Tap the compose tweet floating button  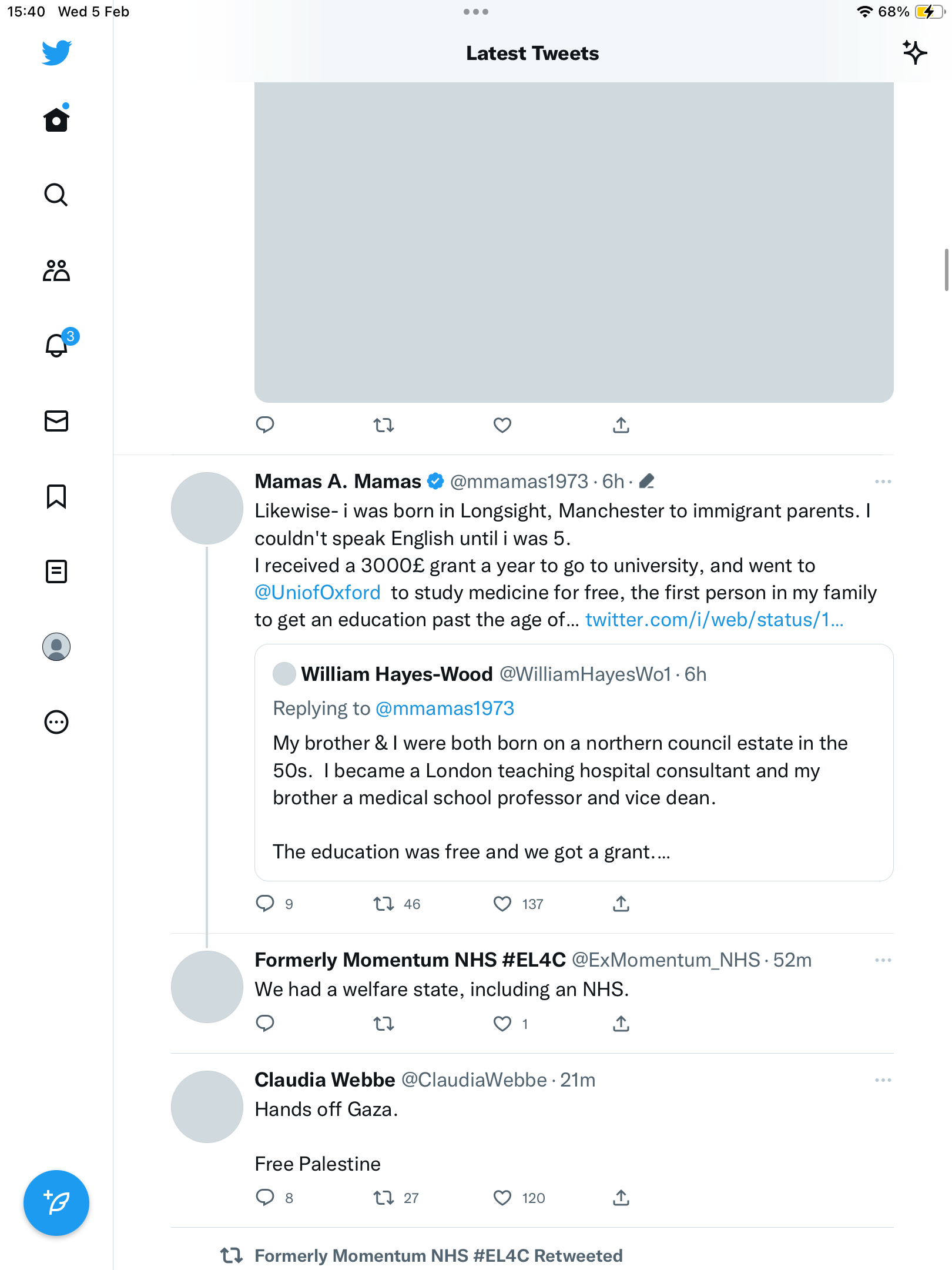[x=56, y=1202]
